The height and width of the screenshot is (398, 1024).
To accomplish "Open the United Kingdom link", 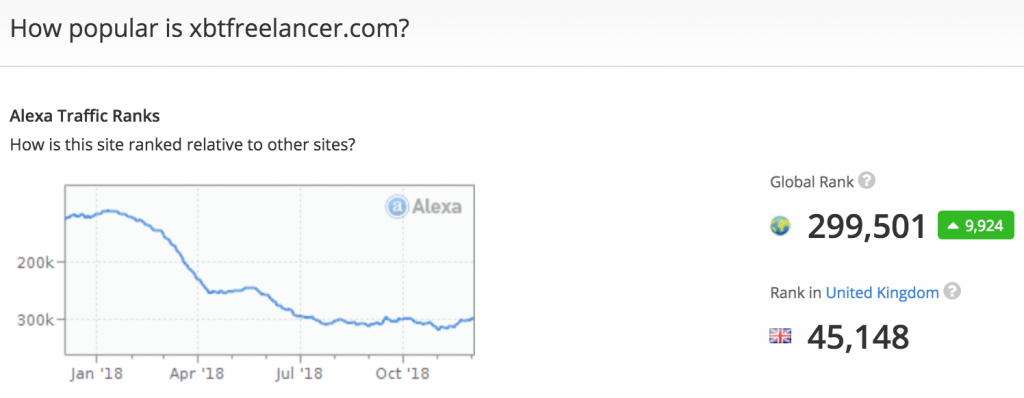I will point(882,293).
